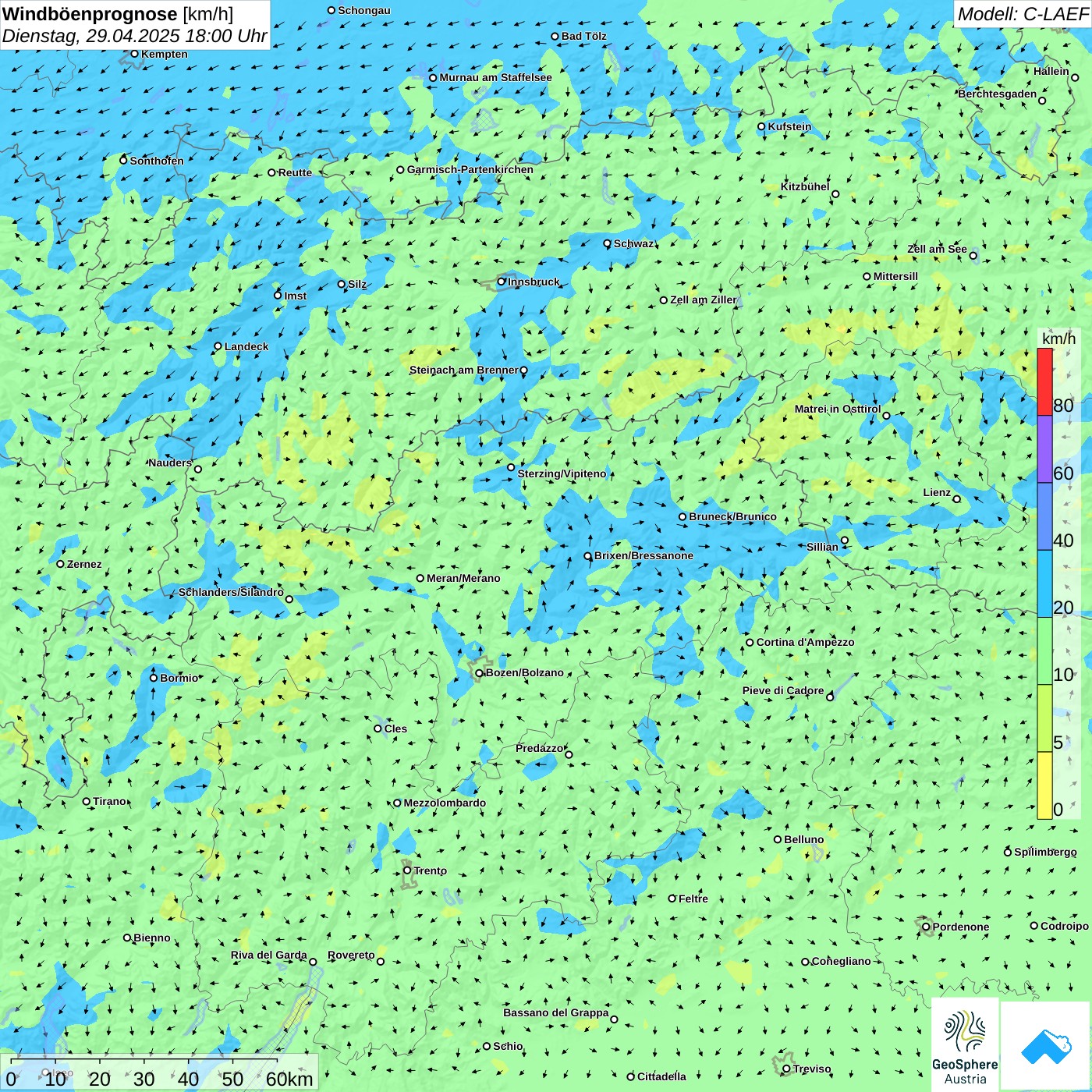Viewport: 1092px width, 1092px height.
Task: Click the Pieve di Cadore label
Action: [783, 690]
